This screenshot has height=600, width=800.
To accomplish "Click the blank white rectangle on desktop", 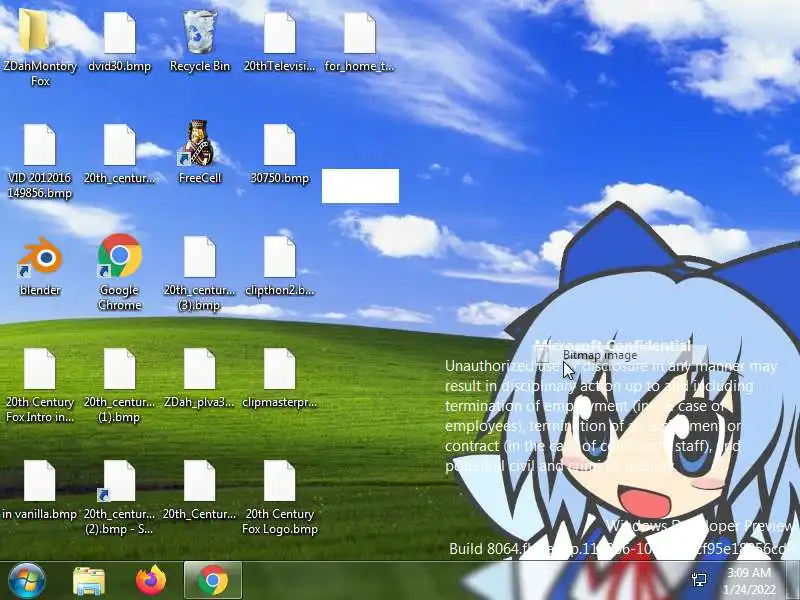I will pos(360,186).
